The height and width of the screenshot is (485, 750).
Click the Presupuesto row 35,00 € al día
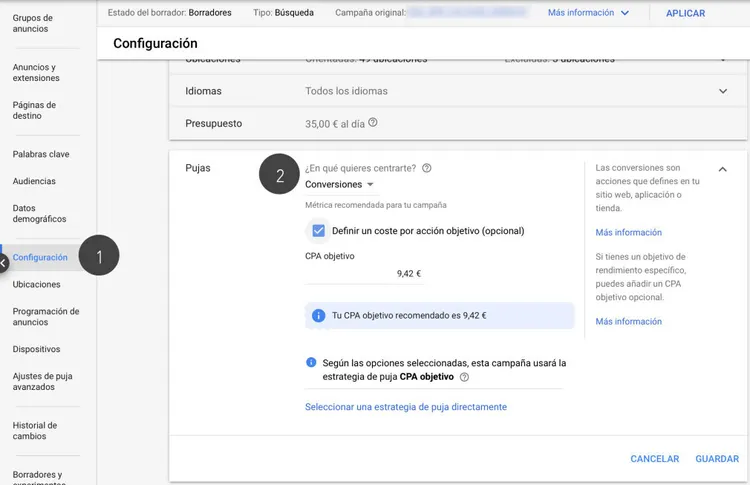(x=458, y=123)
